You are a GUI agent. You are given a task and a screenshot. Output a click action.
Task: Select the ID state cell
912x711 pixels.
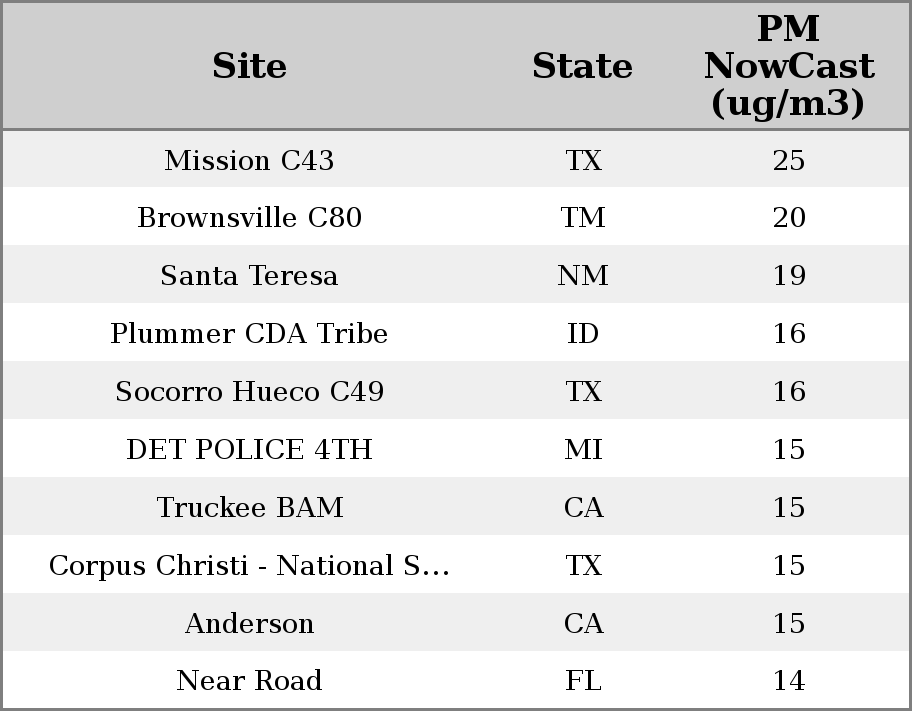(583, 334)
